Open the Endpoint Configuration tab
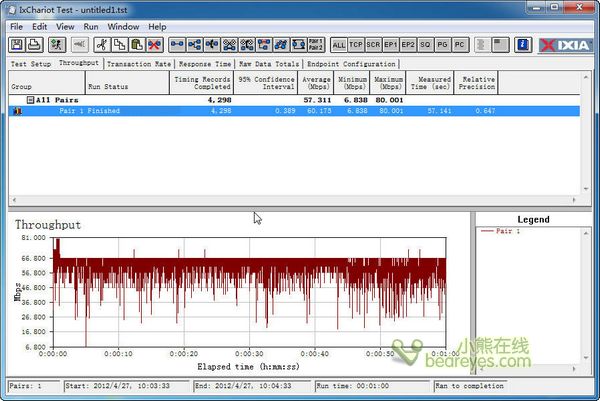This screenshot has height=401, width=600. click(351, 64)
